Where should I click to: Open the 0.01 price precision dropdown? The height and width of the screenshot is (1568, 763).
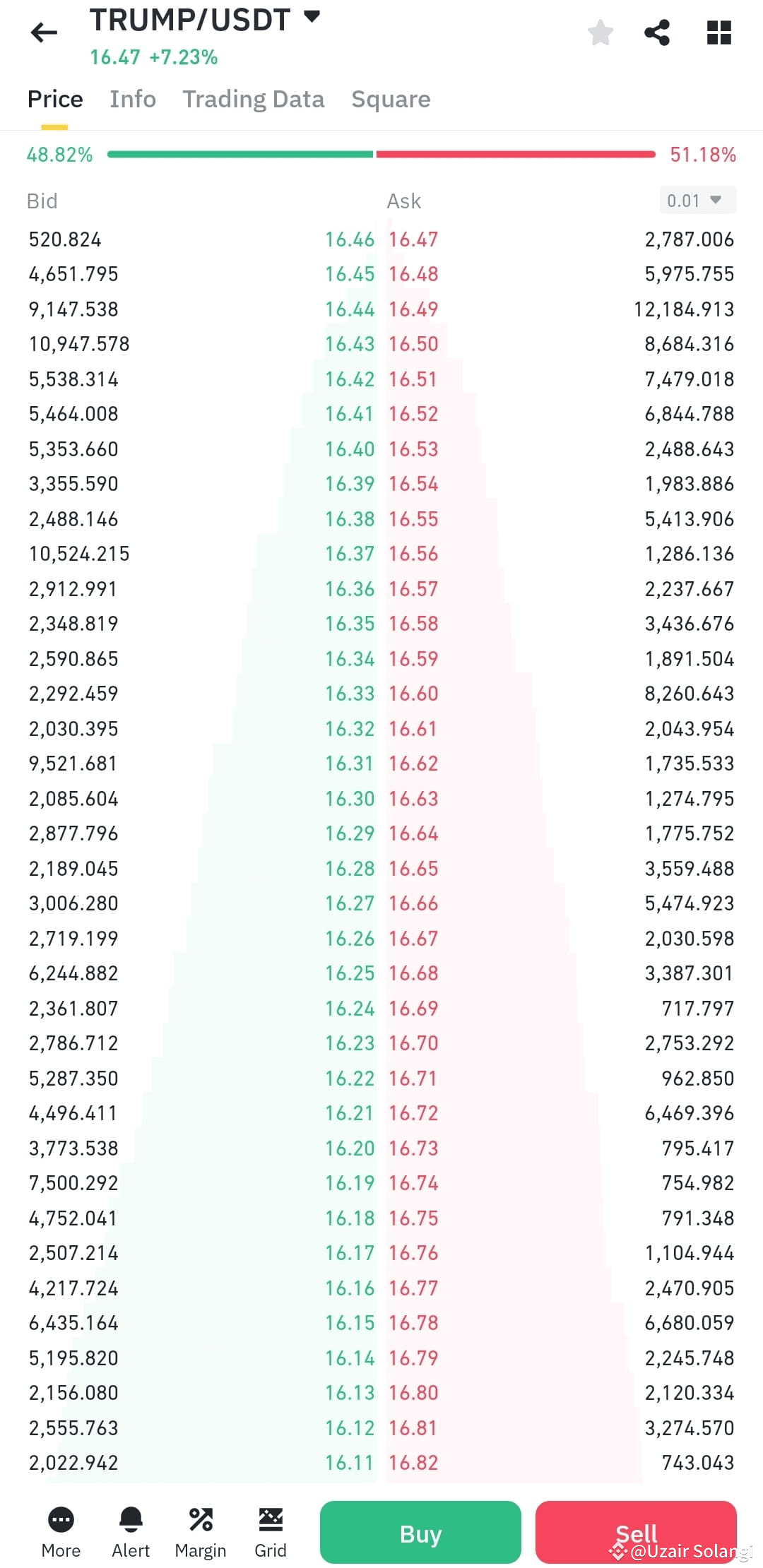tap(697, 200)
